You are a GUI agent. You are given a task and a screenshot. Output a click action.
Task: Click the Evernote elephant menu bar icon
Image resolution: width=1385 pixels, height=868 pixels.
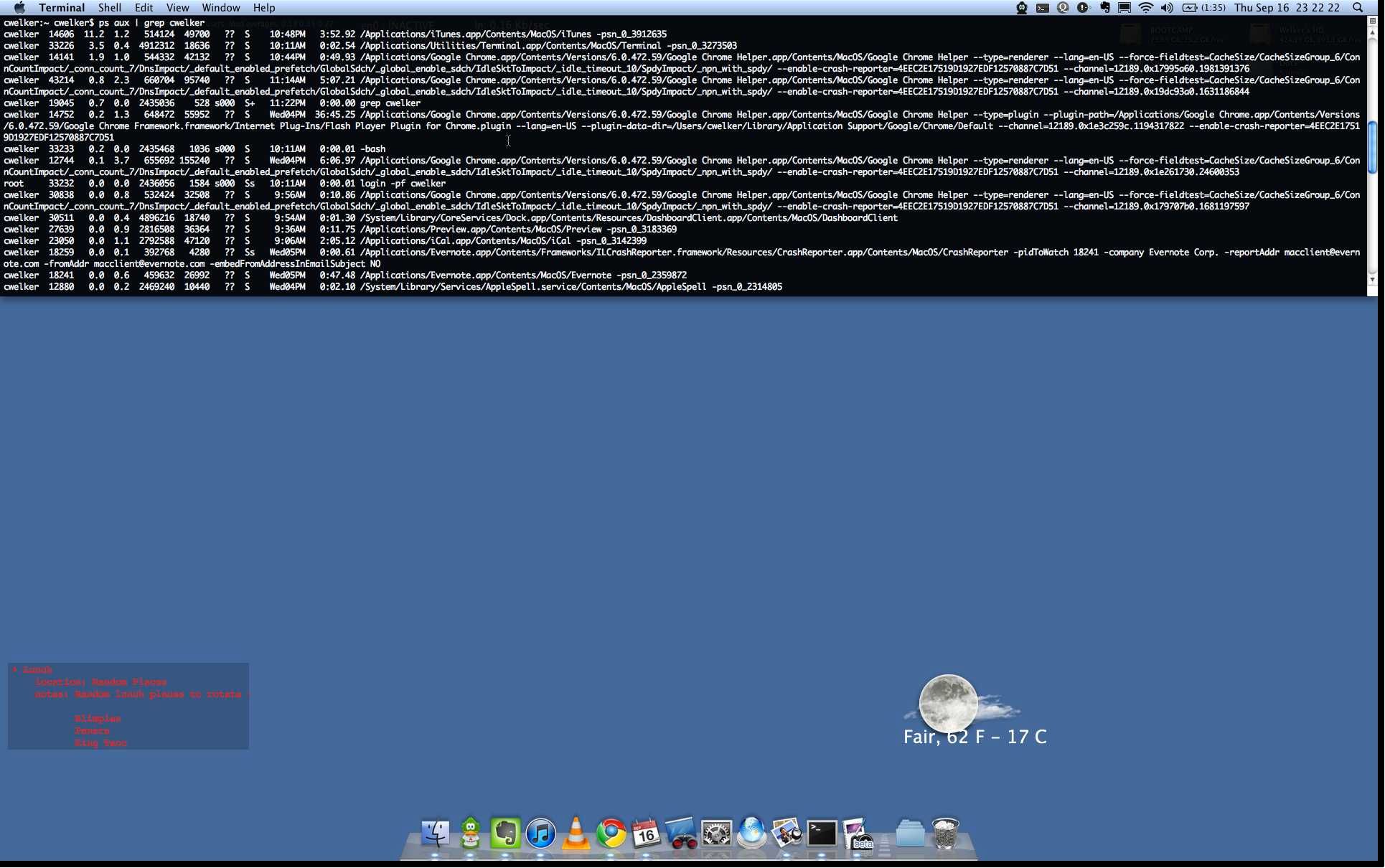point(1105,7)
